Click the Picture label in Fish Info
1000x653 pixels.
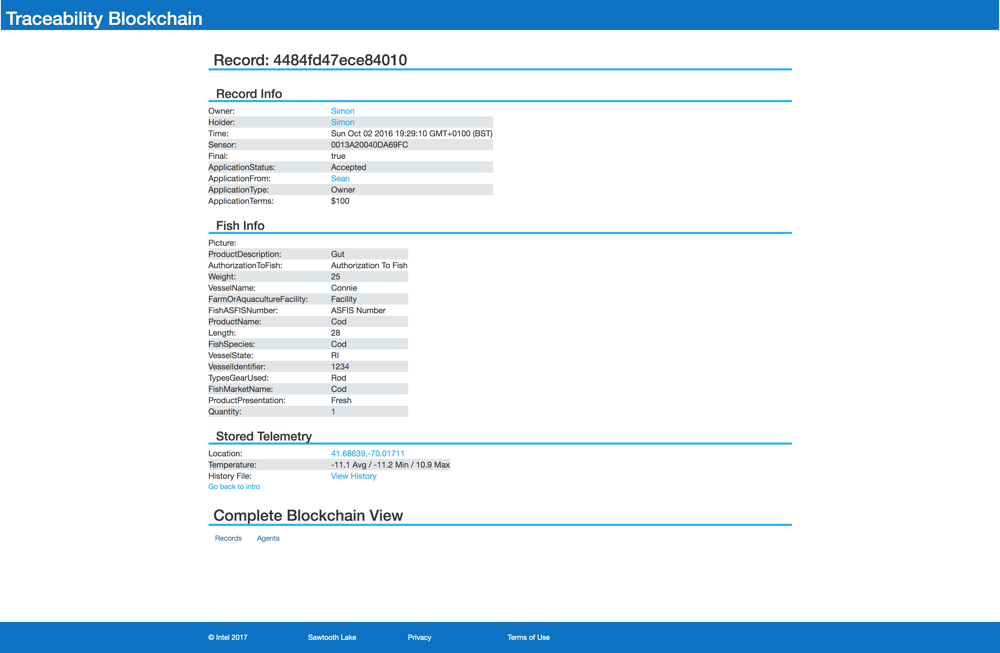click(222, 243)
